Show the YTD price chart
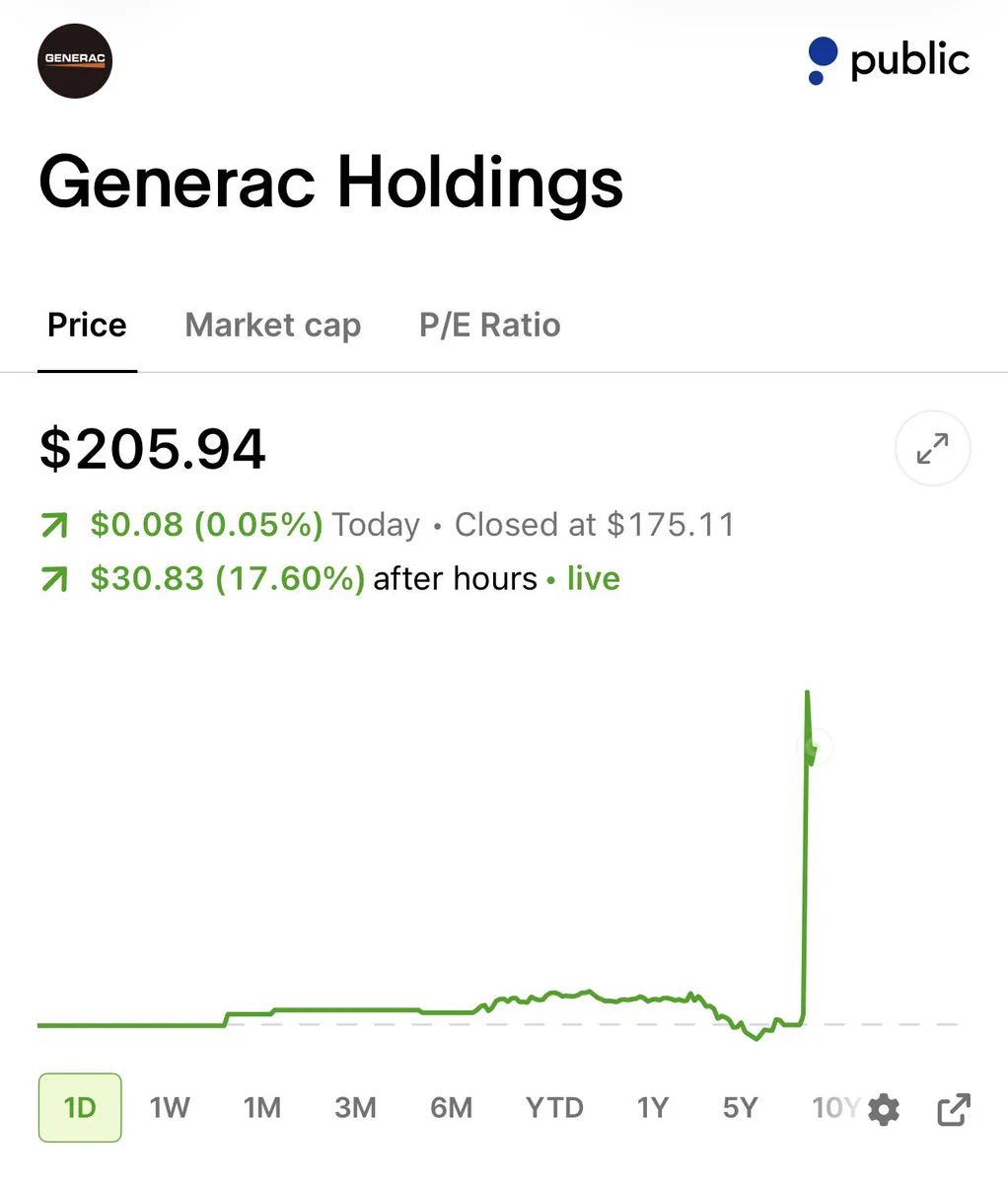The image size is (1008, 1184). click(554, 1108)
